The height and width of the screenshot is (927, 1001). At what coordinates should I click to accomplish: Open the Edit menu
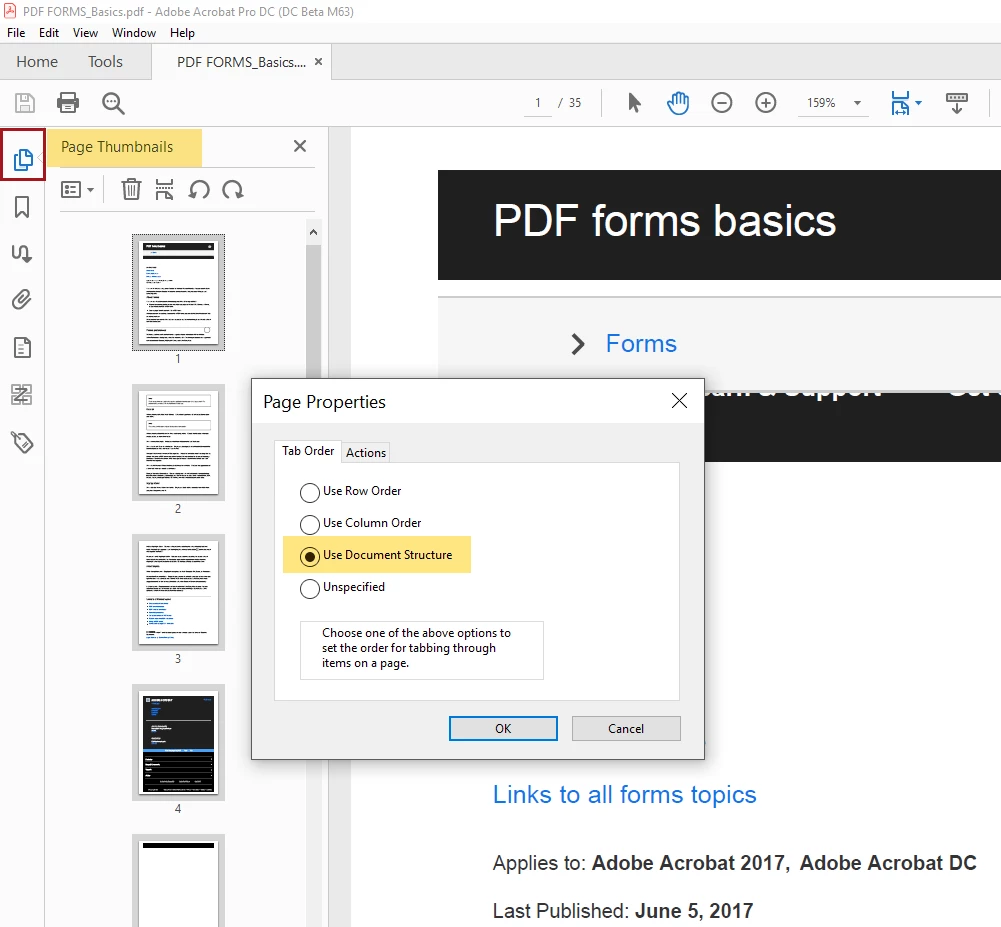[49, 33]
